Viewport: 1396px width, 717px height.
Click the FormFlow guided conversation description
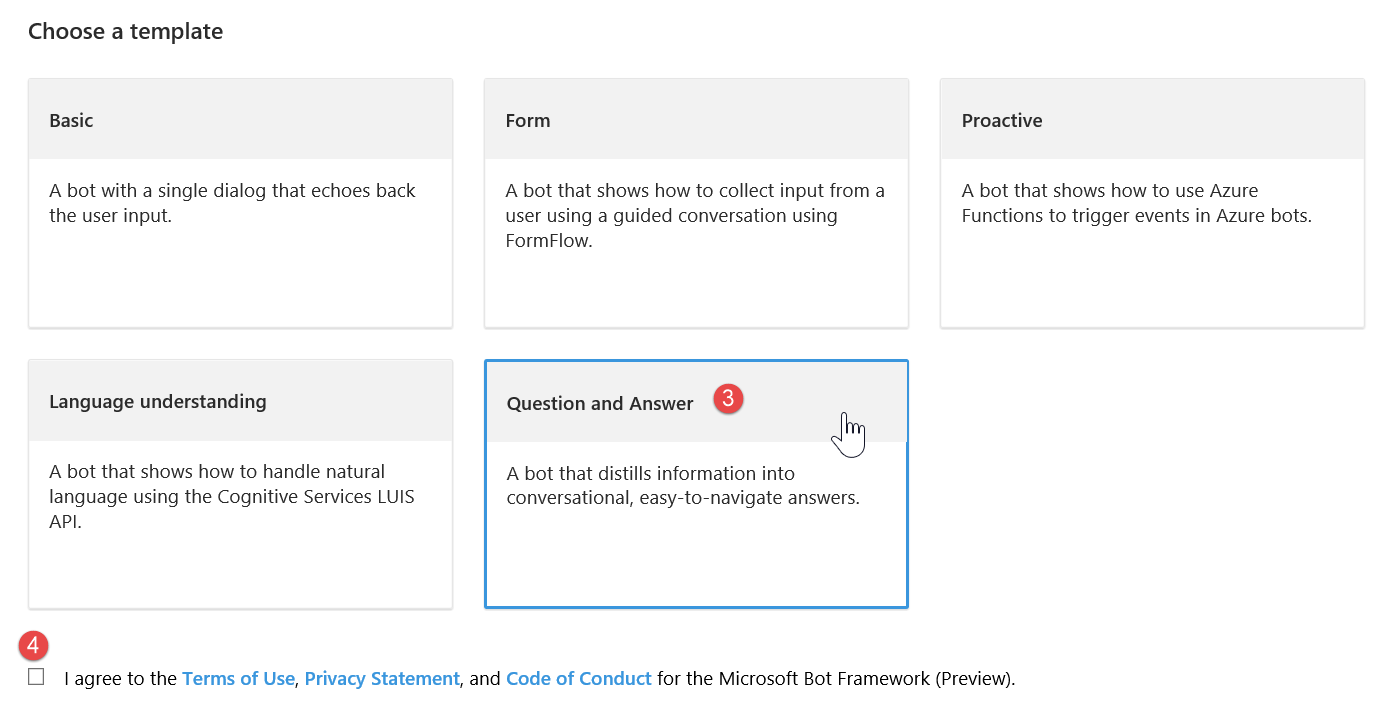pos(695,215)
